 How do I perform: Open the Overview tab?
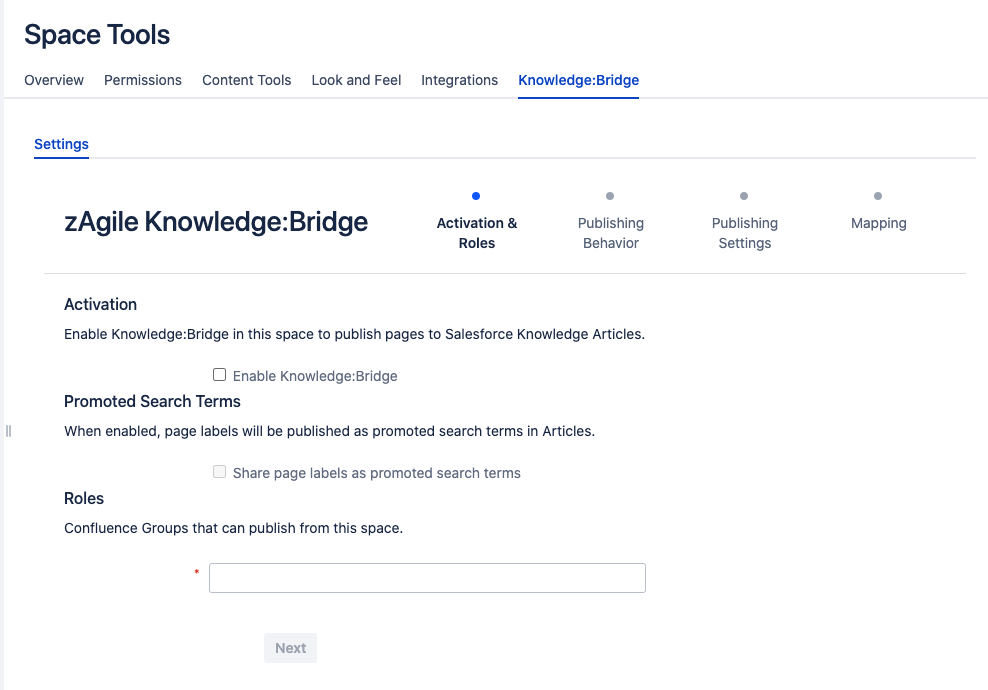(54, 80)
